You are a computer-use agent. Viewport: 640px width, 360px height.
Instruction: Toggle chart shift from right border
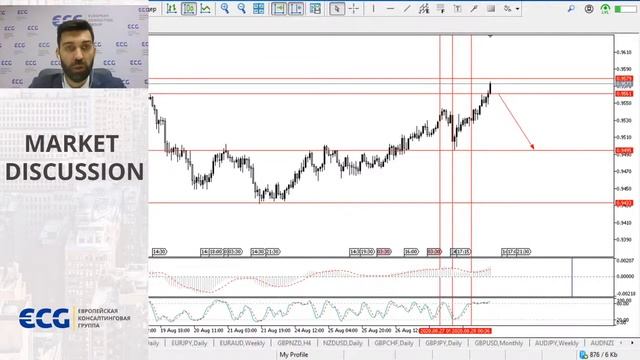click(296, 8)
